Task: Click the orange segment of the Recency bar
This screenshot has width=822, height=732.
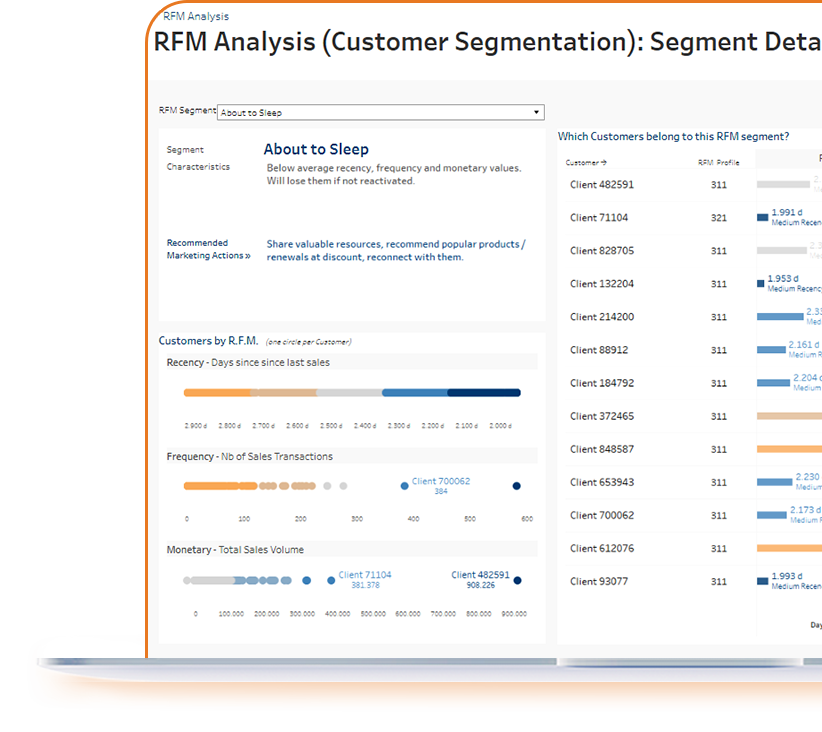Action: [216, 393]
